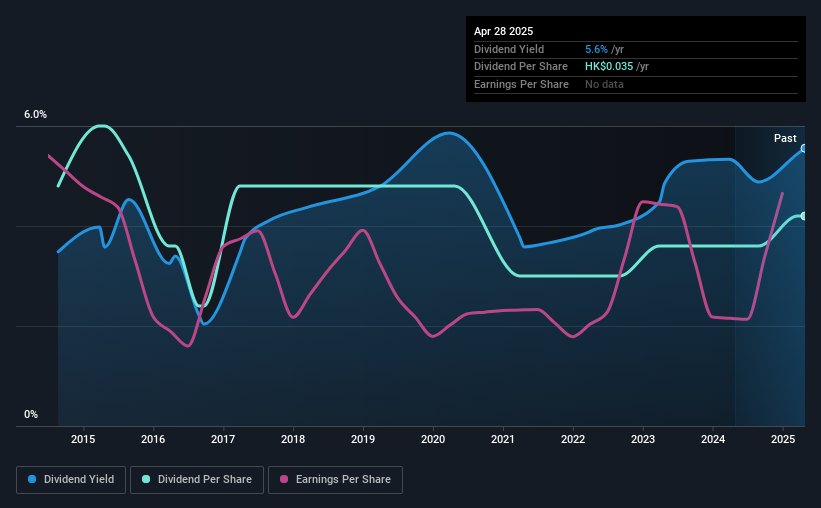This screenshot has height=508, width=821.
Task: Click the tooltip Dividend Per Share row label
Action: click(520, 67)
